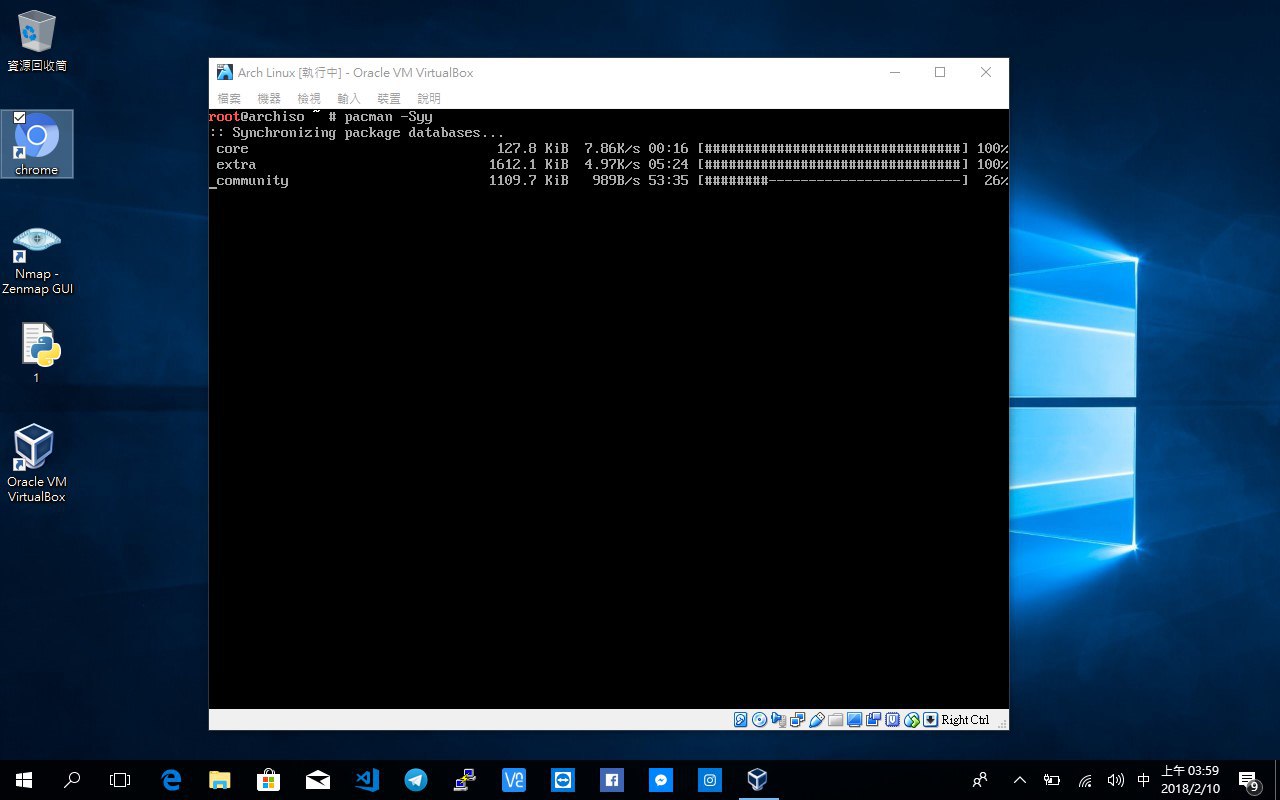
Task: Open PuTTY from the taskbar
Action: [x=465, y=780]
